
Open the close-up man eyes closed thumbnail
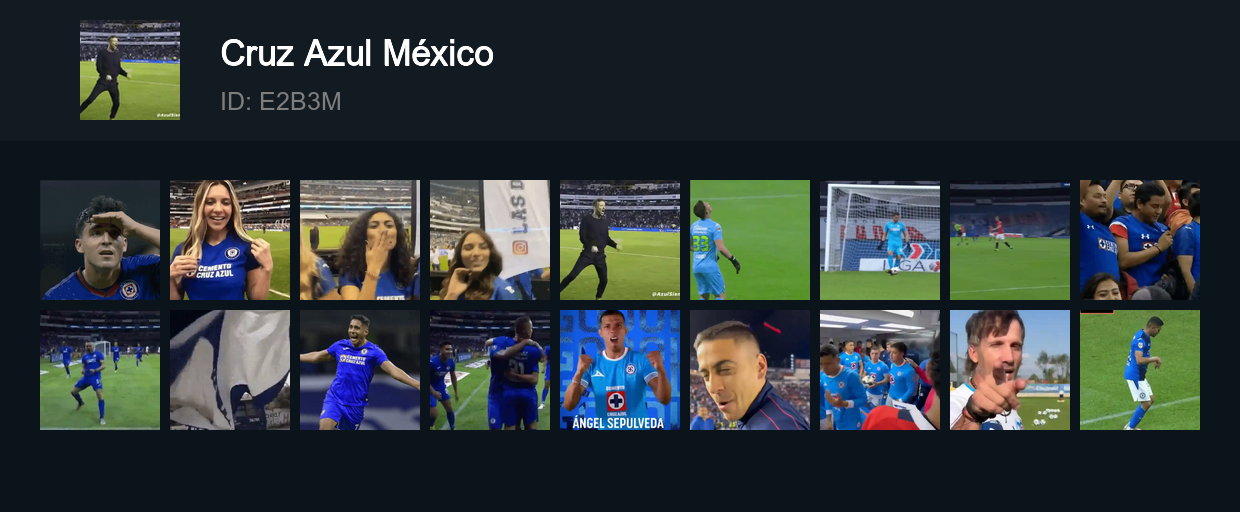pyautogui.click(x=750, y=370)
